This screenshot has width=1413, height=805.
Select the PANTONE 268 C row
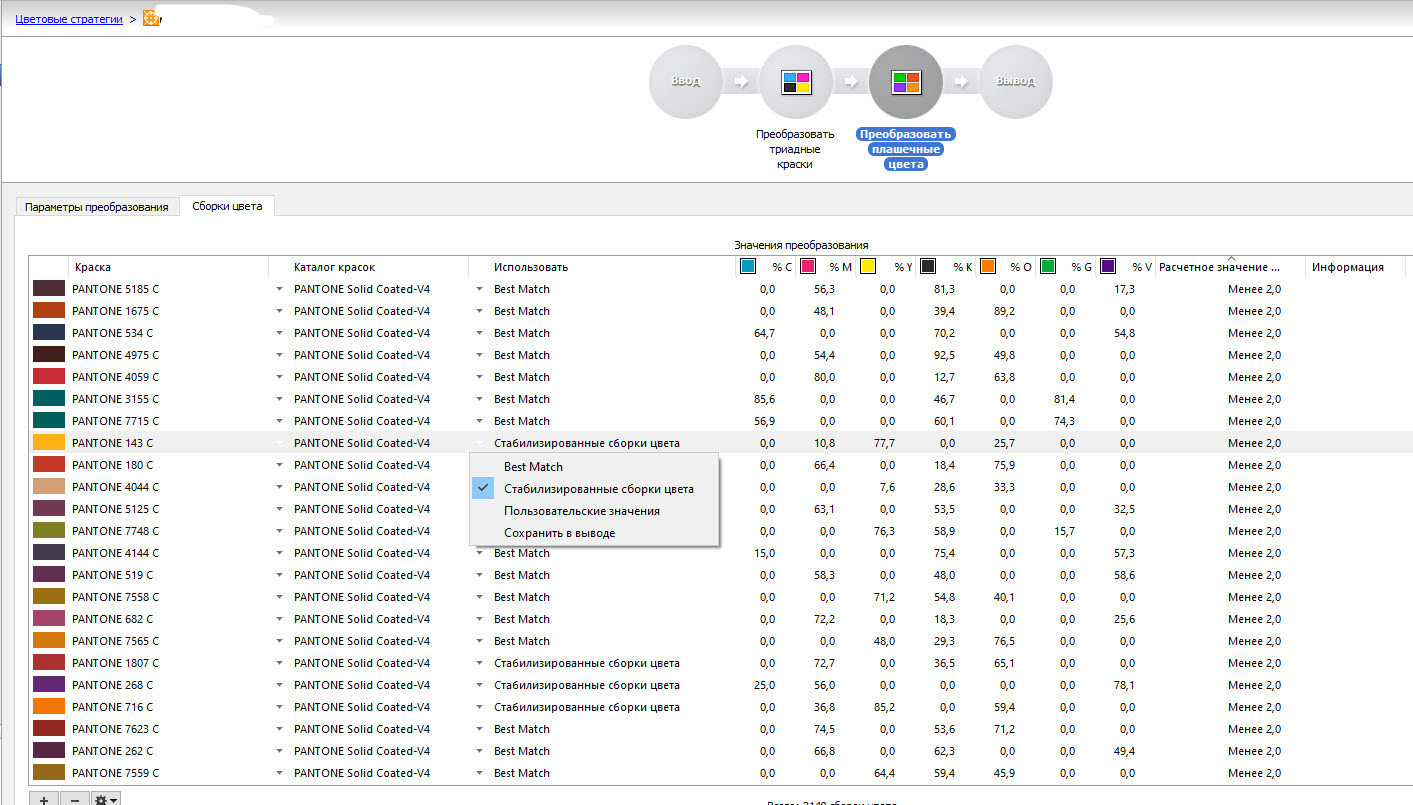(113, 685)
